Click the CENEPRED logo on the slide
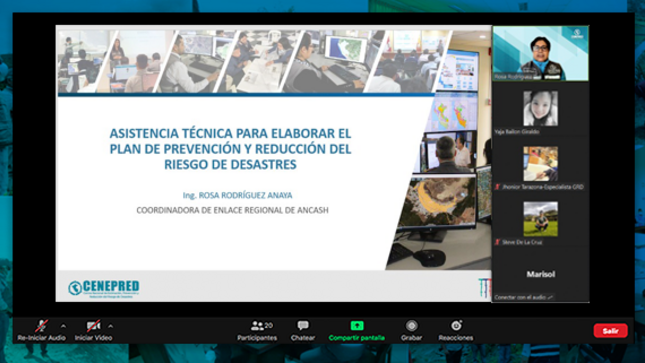The image size is (645, 363). (x=104, y=288)
